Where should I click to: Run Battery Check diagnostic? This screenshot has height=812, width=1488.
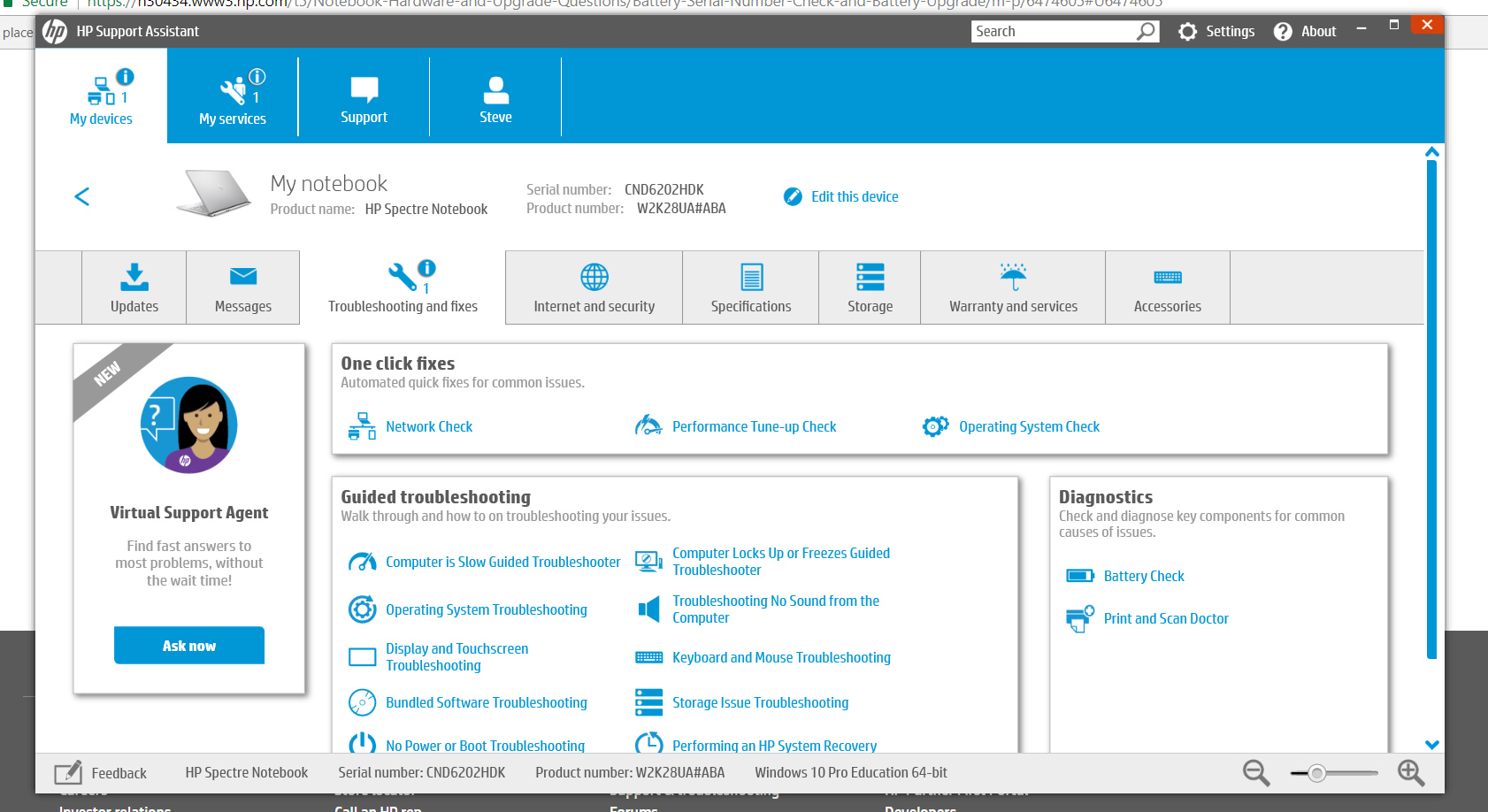(x=1144, y=576)
